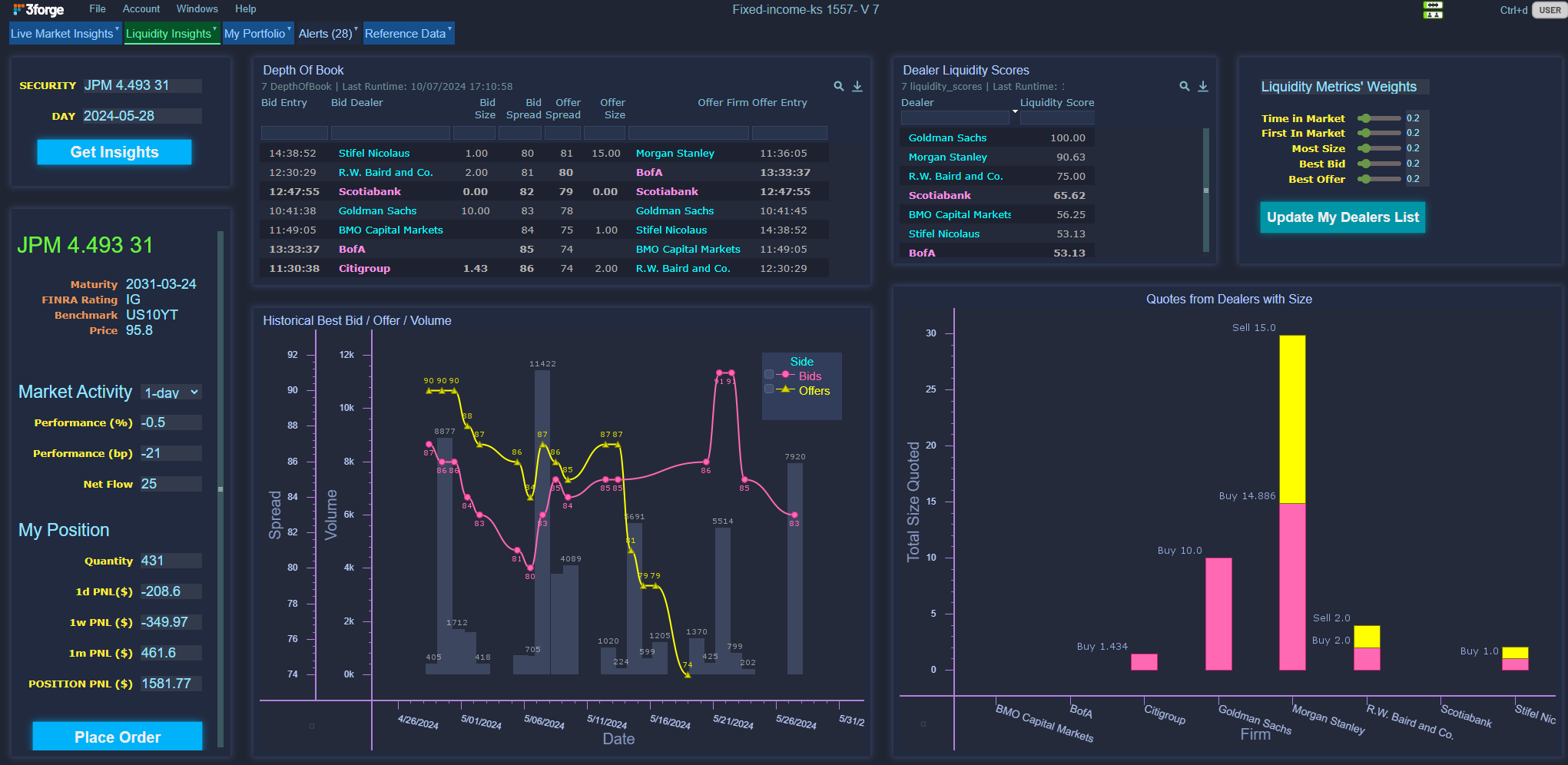1568x765 pixels.
Task: Click the Place Order button
Action: point(118,737)
